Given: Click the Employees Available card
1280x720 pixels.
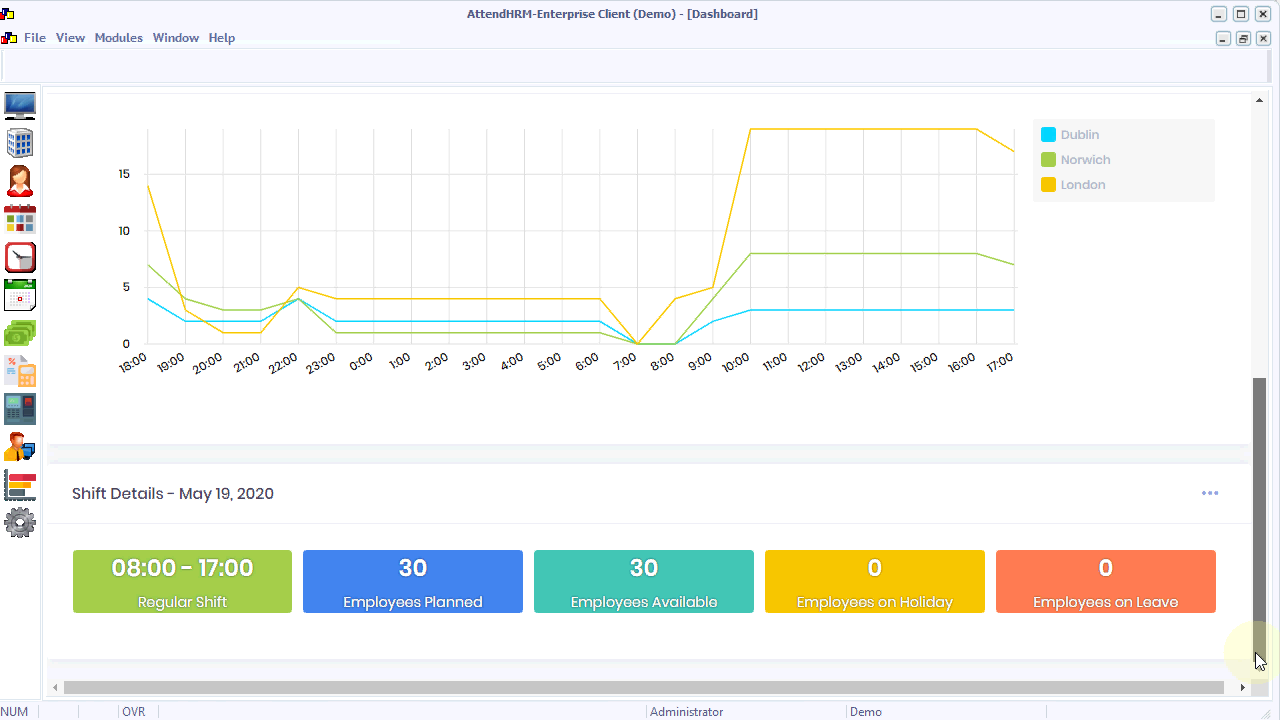Looking at the screenshot, I should pos(644,581).
